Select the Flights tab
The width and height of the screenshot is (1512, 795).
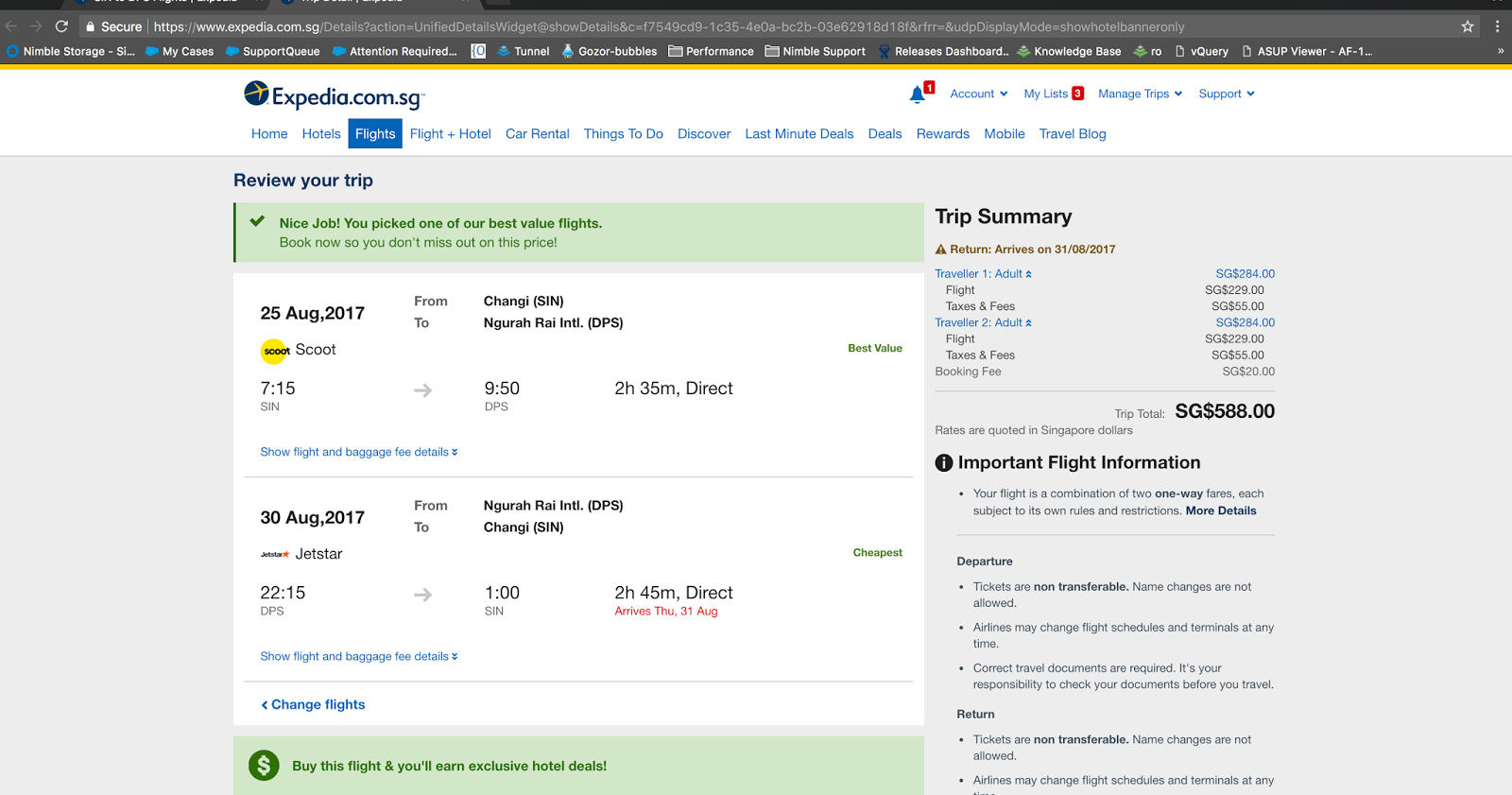click(375, 133)
